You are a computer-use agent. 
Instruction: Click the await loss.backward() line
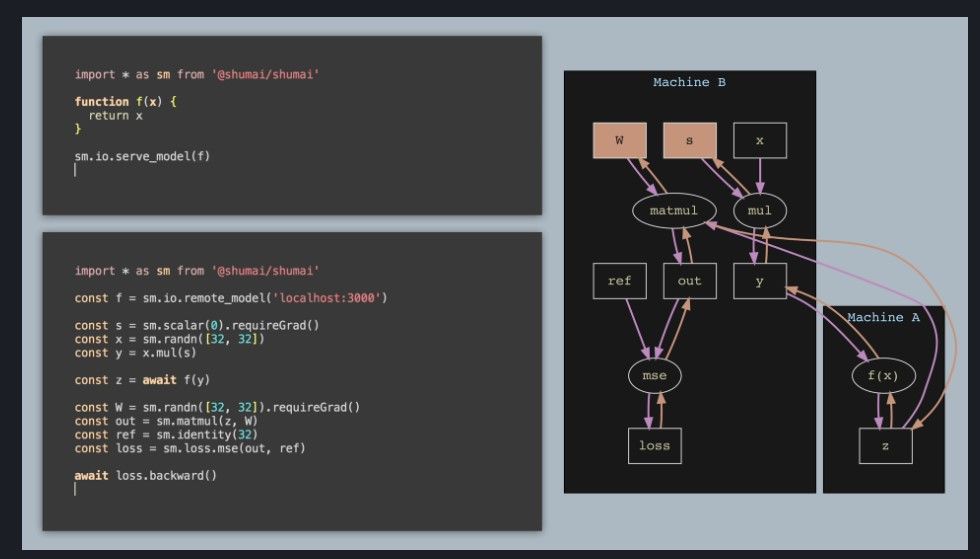[x=145, y=475]
